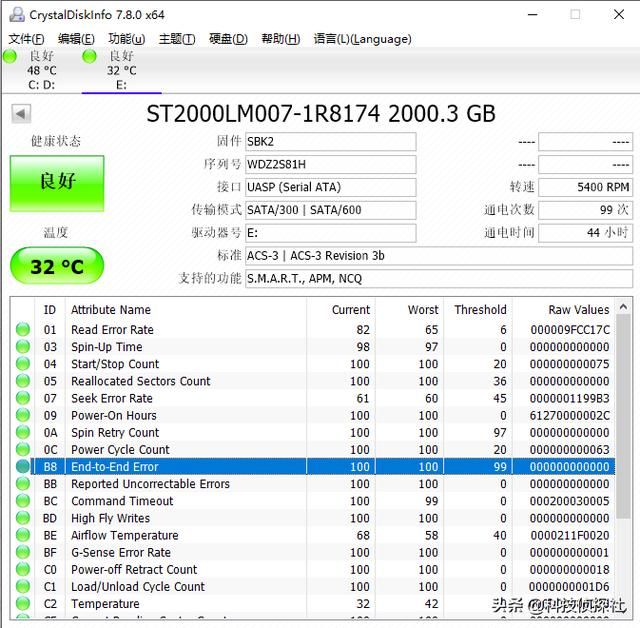This screenshot has height=628, width=640.
Task: Click status icon of Power-off Retract Count row
Action: point(23,569)
